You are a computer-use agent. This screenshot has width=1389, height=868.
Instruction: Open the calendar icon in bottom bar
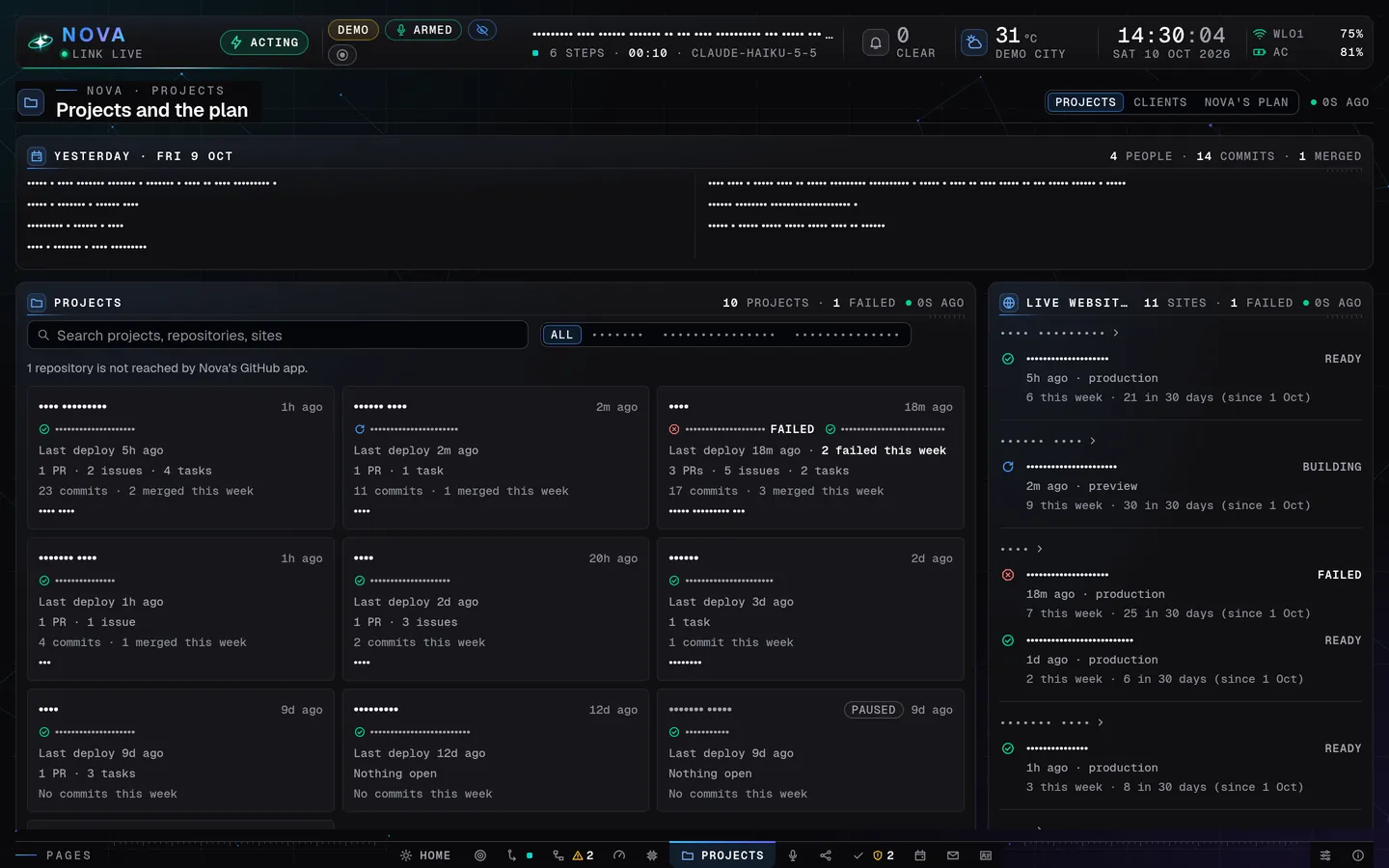coord(920,855)
